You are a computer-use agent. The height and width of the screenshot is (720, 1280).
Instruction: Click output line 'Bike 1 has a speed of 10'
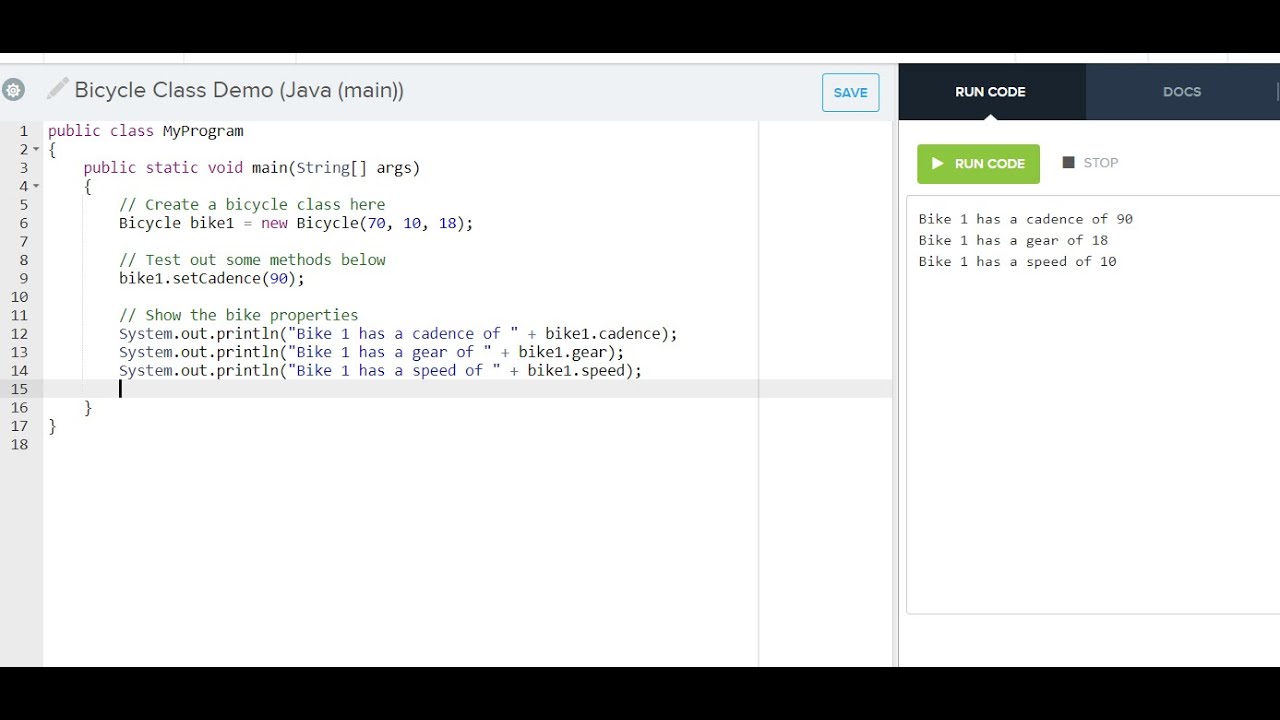click(1017, 261)
